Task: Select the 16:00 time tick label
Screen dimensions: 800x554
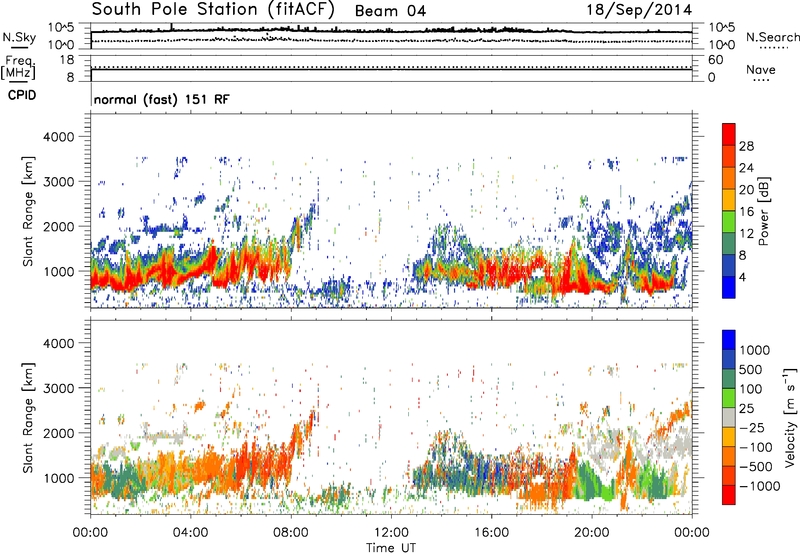Action: 491,533
